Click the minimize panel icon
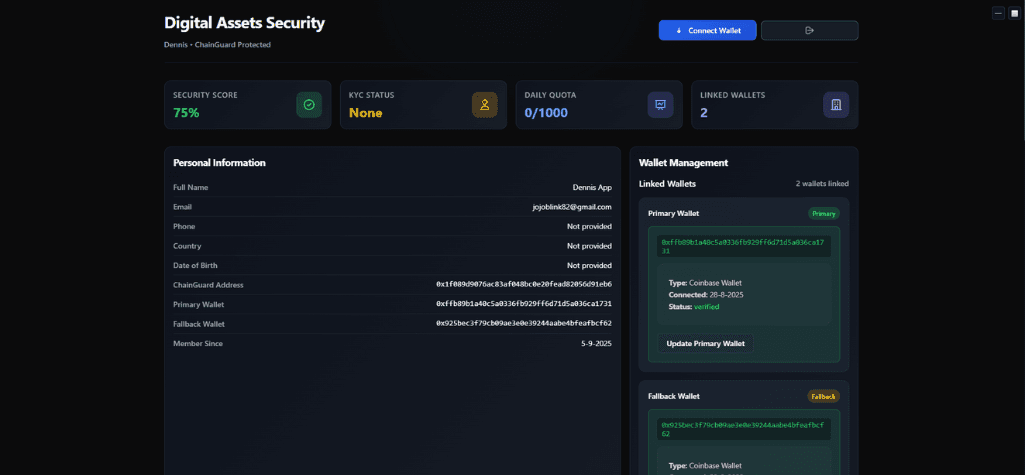Viewport: 1025px width, 475px height. pyautogui.click(x=998, y=13)
